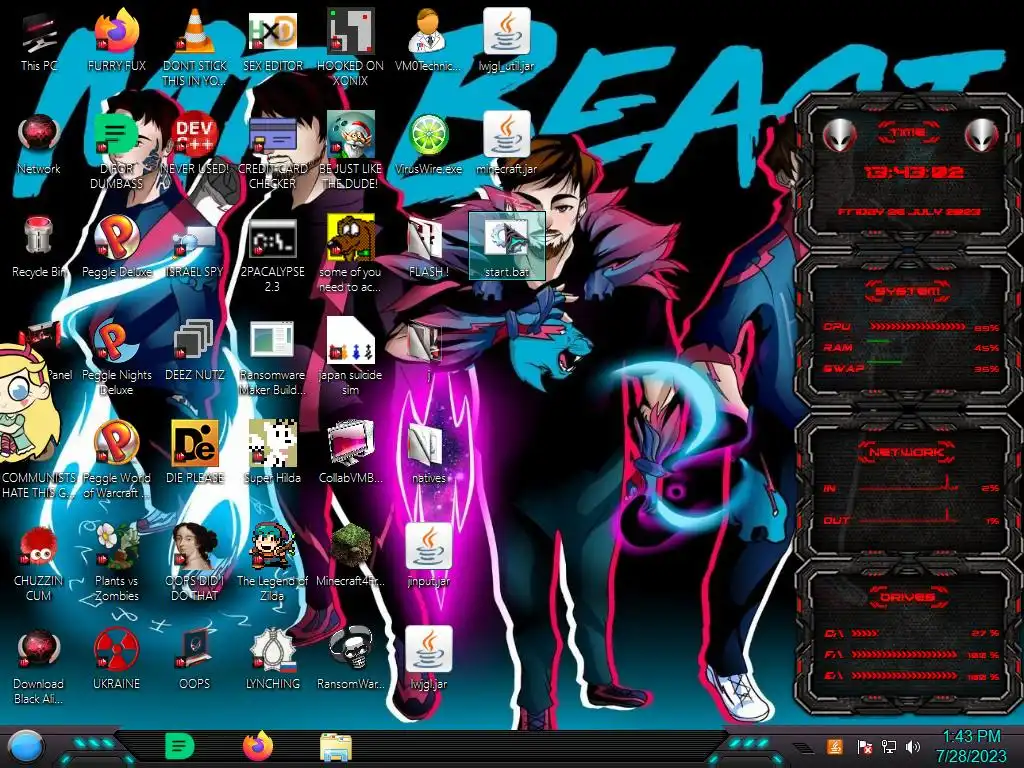The width and height of the screenshot is (1024, 768).
Task: Open the This PC desktop icon
Action: (39, 40)
